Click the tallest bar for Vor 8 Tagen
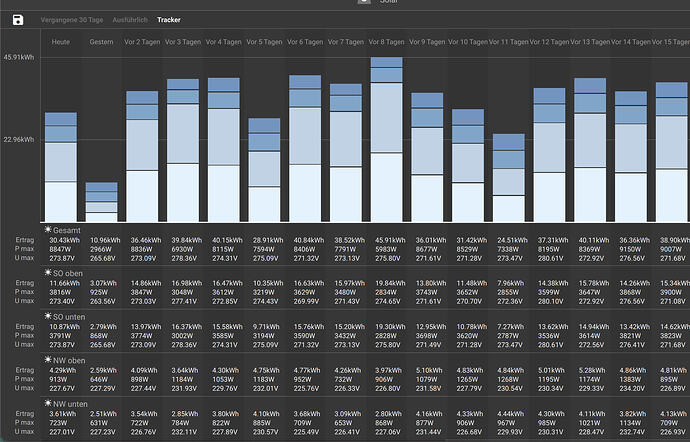Viewport: 690px width, 442px height. [386, 140]
